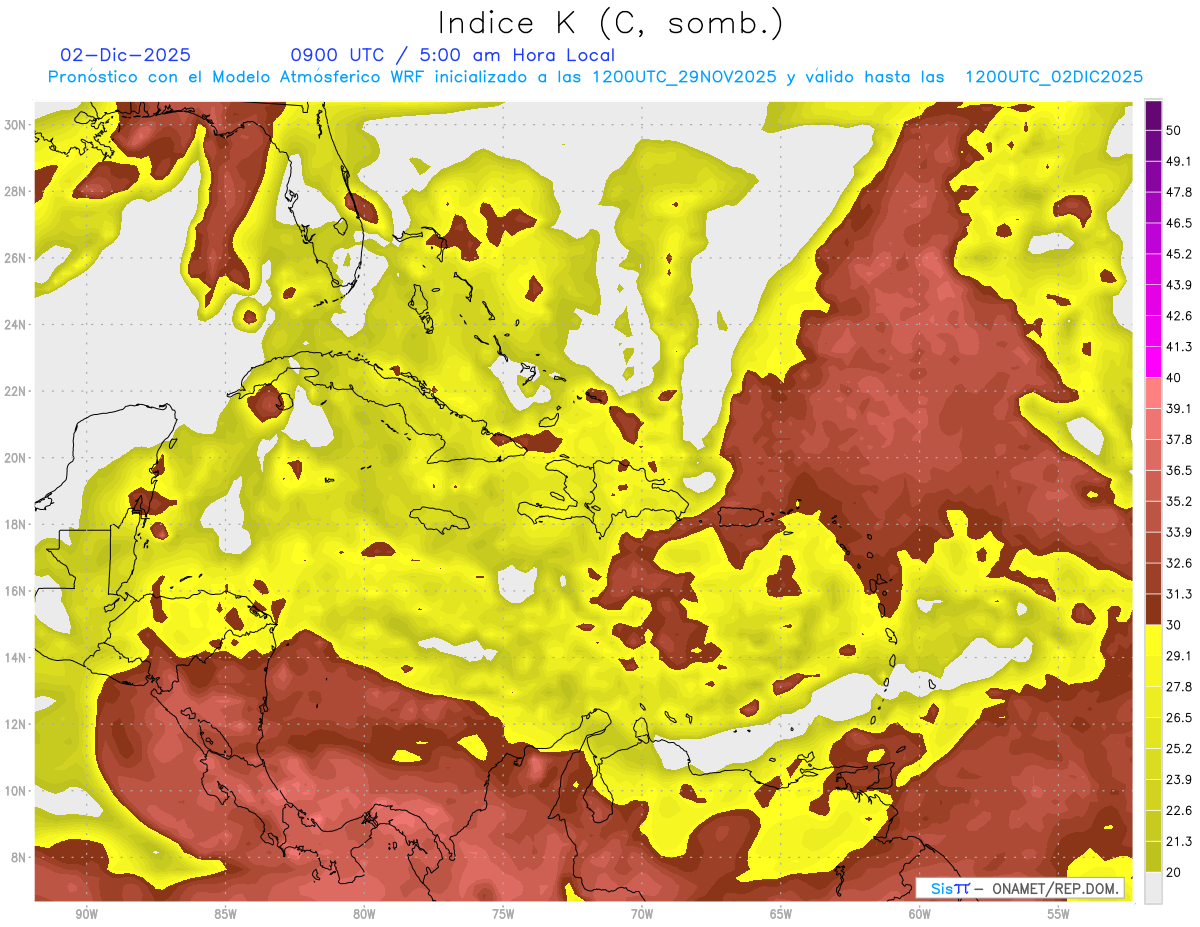Click the colorbar value 22.6
The height and width of the screenshot is (927, 1200).
coord(1180,810)
